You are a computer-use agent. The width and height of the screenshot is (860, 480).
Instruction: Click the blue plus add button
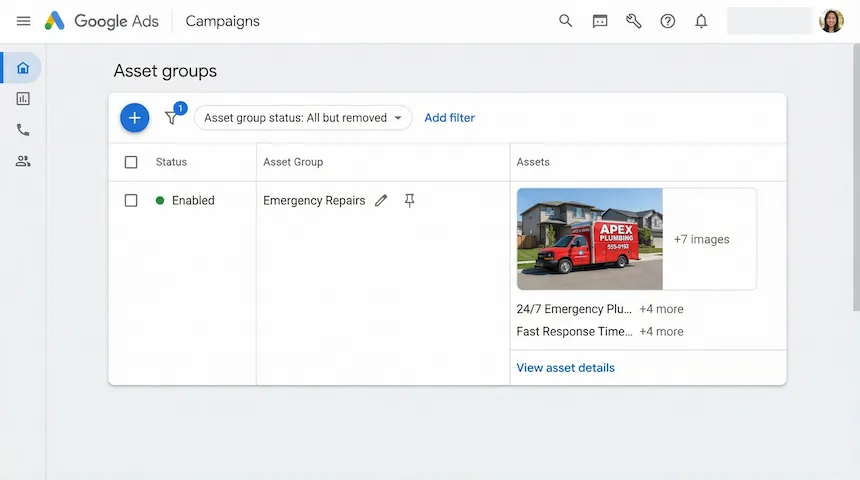tap(135, 118)
